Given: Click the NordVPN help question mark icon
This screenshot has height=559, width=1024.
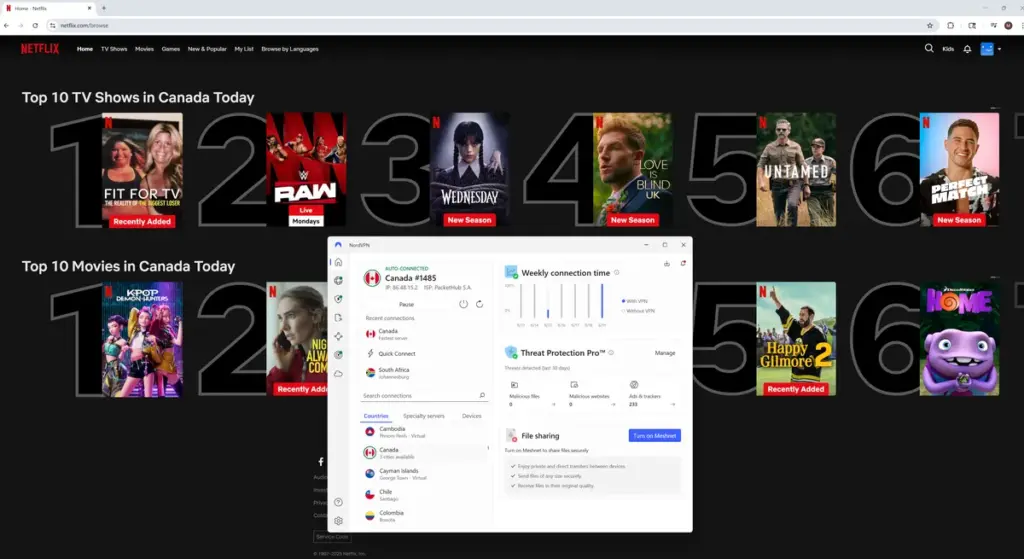Looking at the screenshot, I should pos(338,502).
